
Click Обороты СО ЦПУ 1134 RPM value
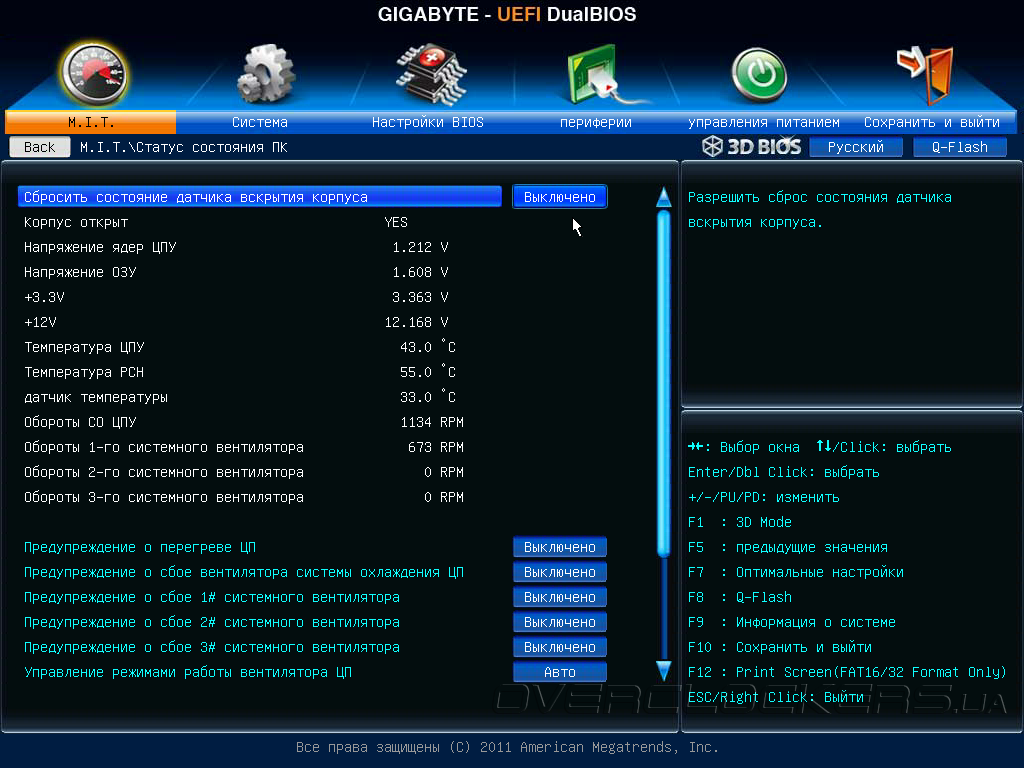click(x=432, y=422)
